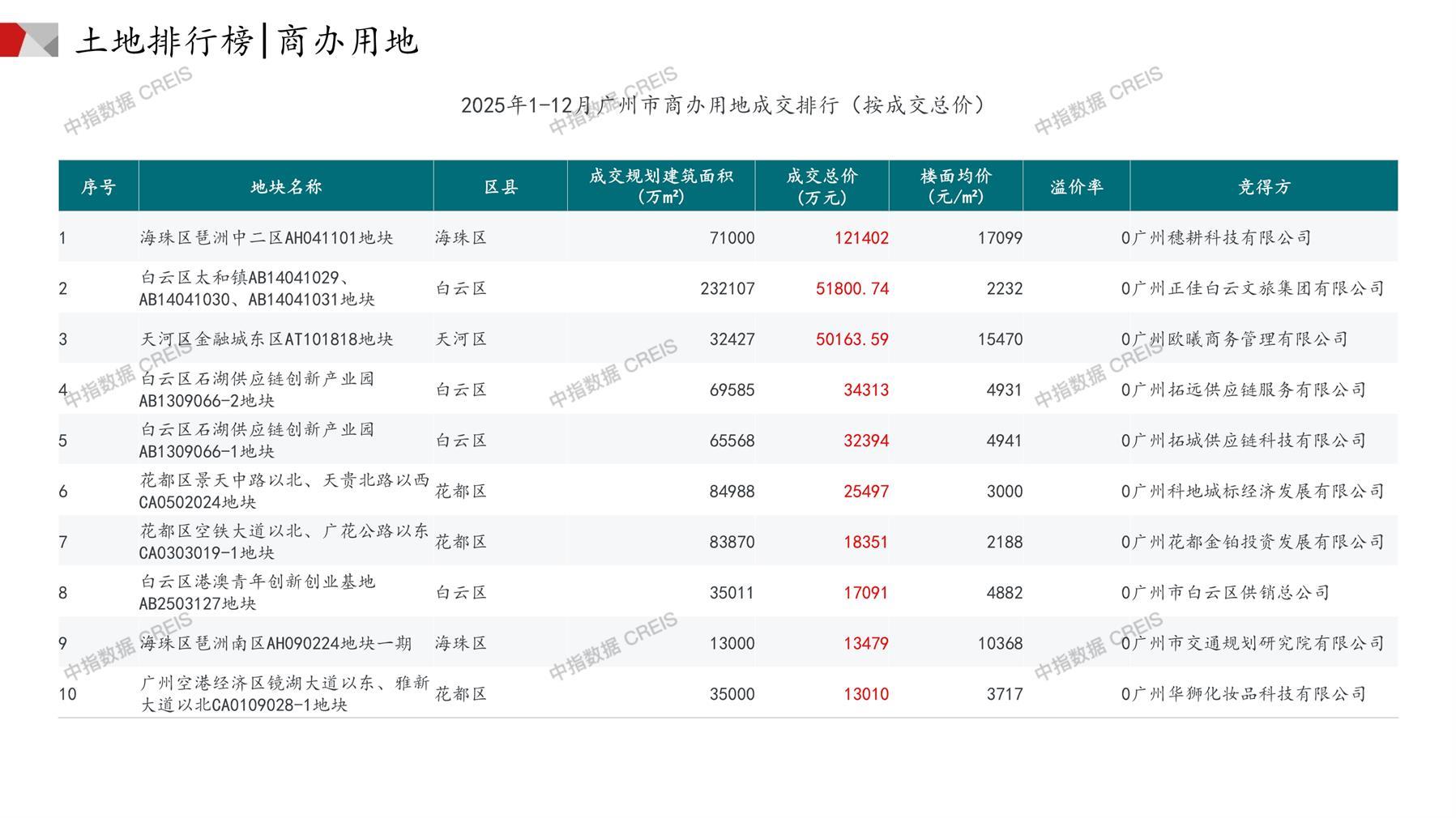Click the buyer 广州华狮化妆品科技有限公司
This screenshot has width=1456, height=818.
pos(1249,694)
